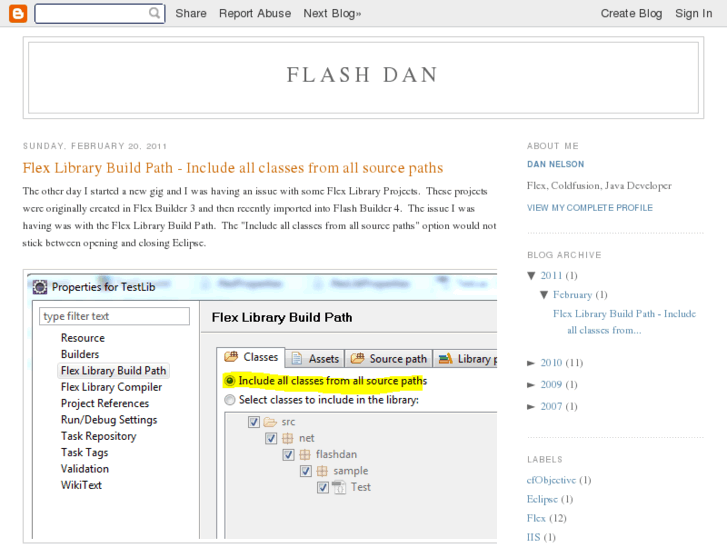Click the Library path books icon
This screenshot has width=727, height=545.
(x=446, y=359)
